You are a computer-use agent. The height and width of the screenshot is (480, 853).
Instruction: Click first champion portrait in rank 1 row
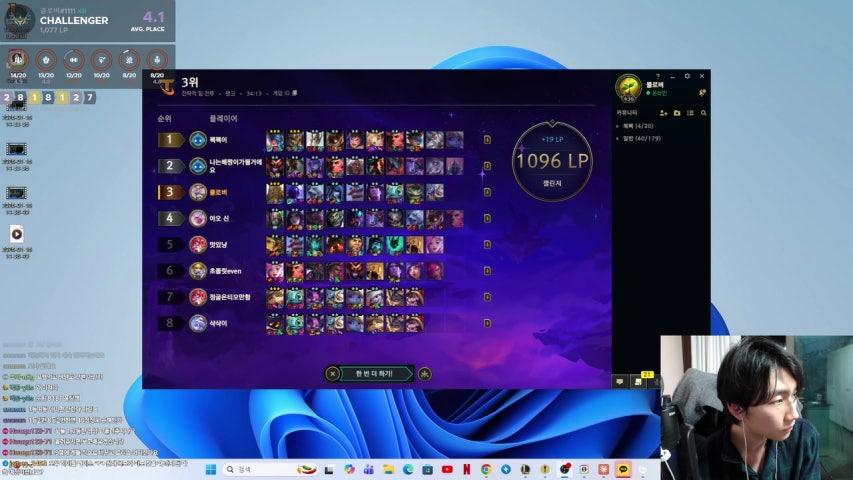pyautogui.click(x=275, y=140)
